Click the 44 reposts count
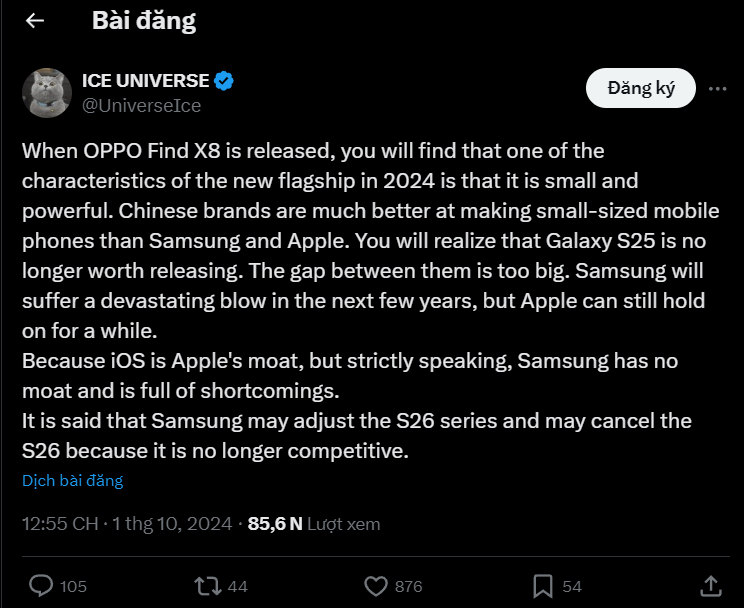 point(238,587)
